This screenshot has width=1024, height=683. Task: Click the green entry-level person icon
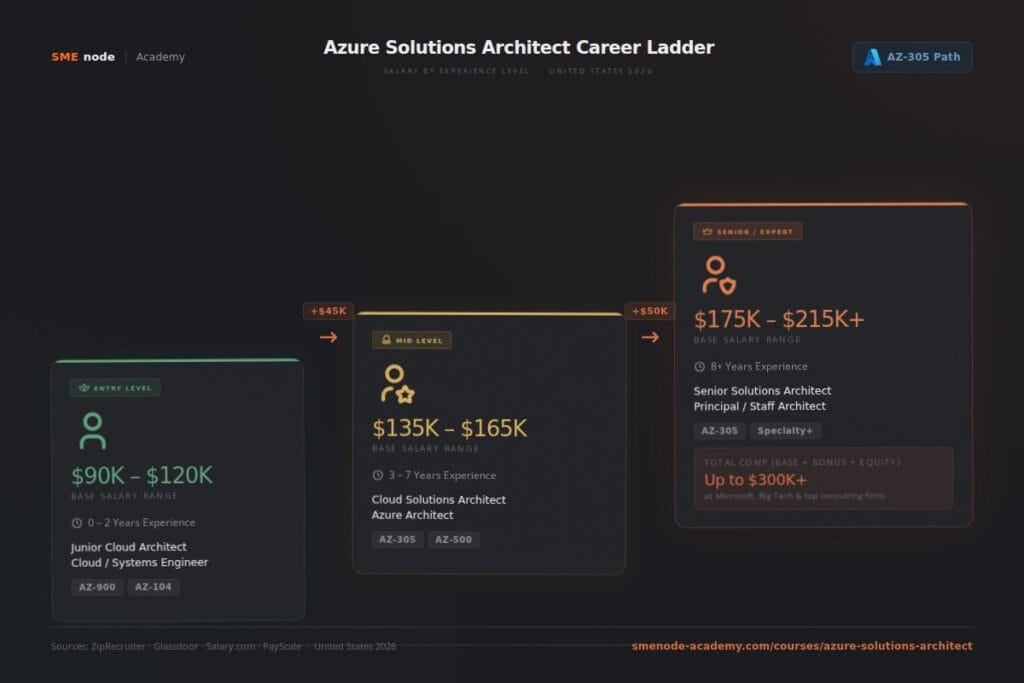92,430
